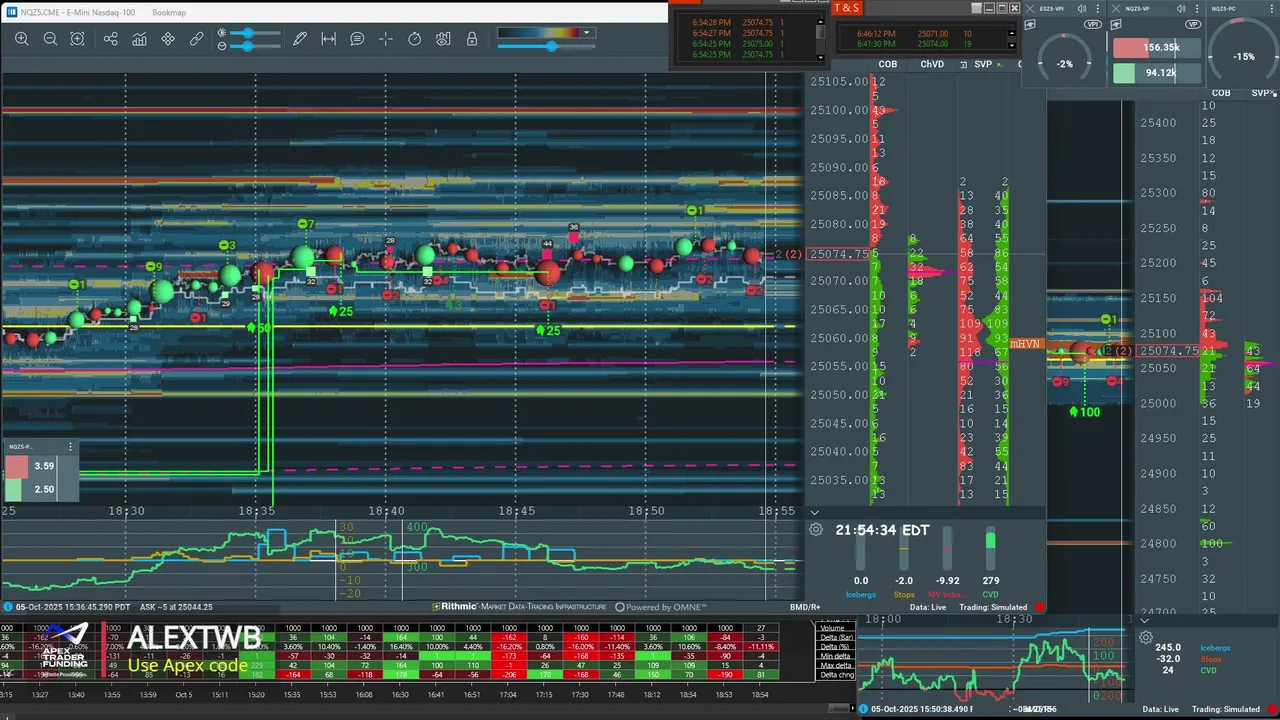1280x720 pixels.
Task: Click MV Imba label under main chart
Action: coord(947,595)
